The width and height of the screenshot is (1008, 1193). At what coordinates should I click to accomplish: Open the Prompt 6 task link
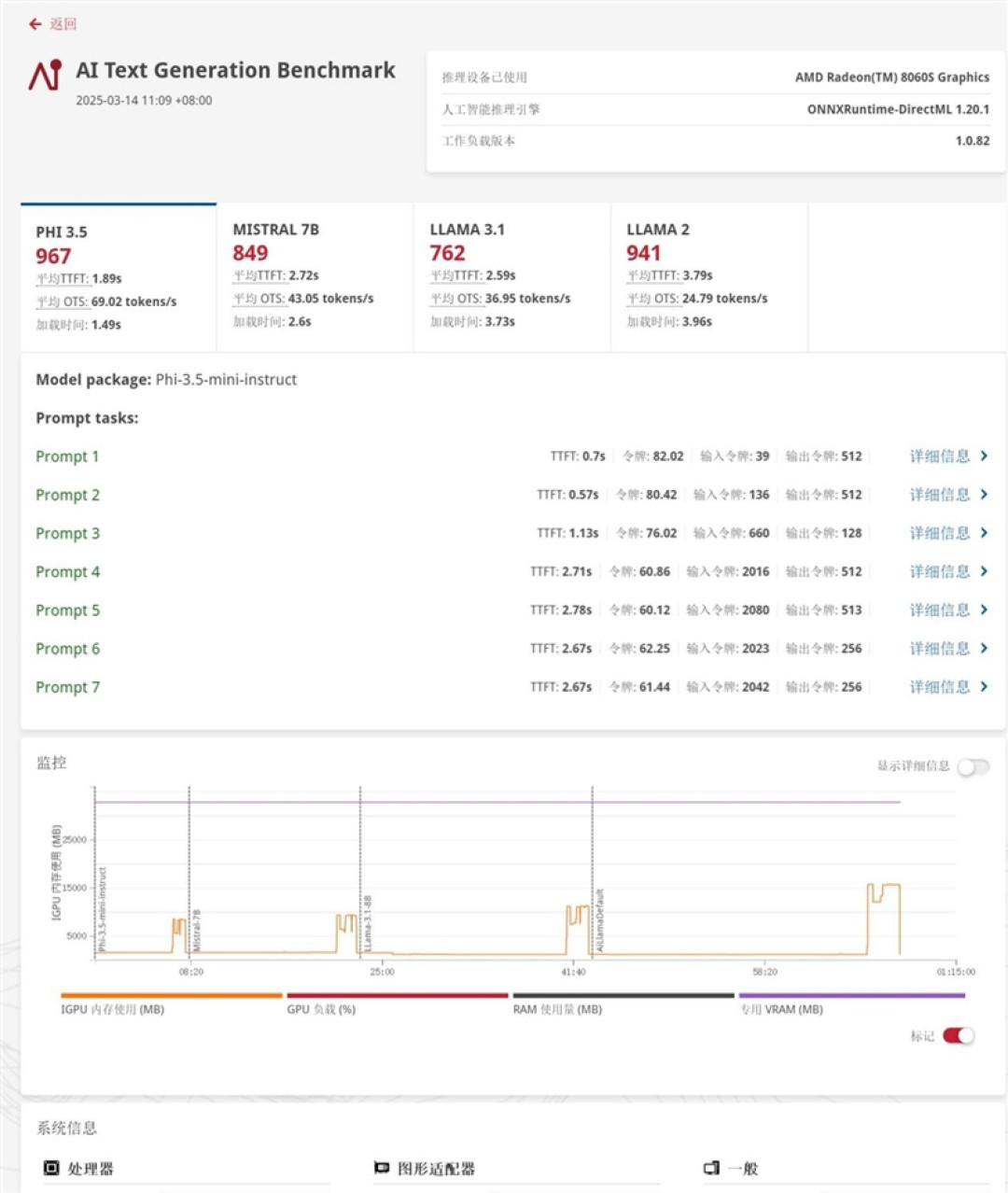(67, 648)
